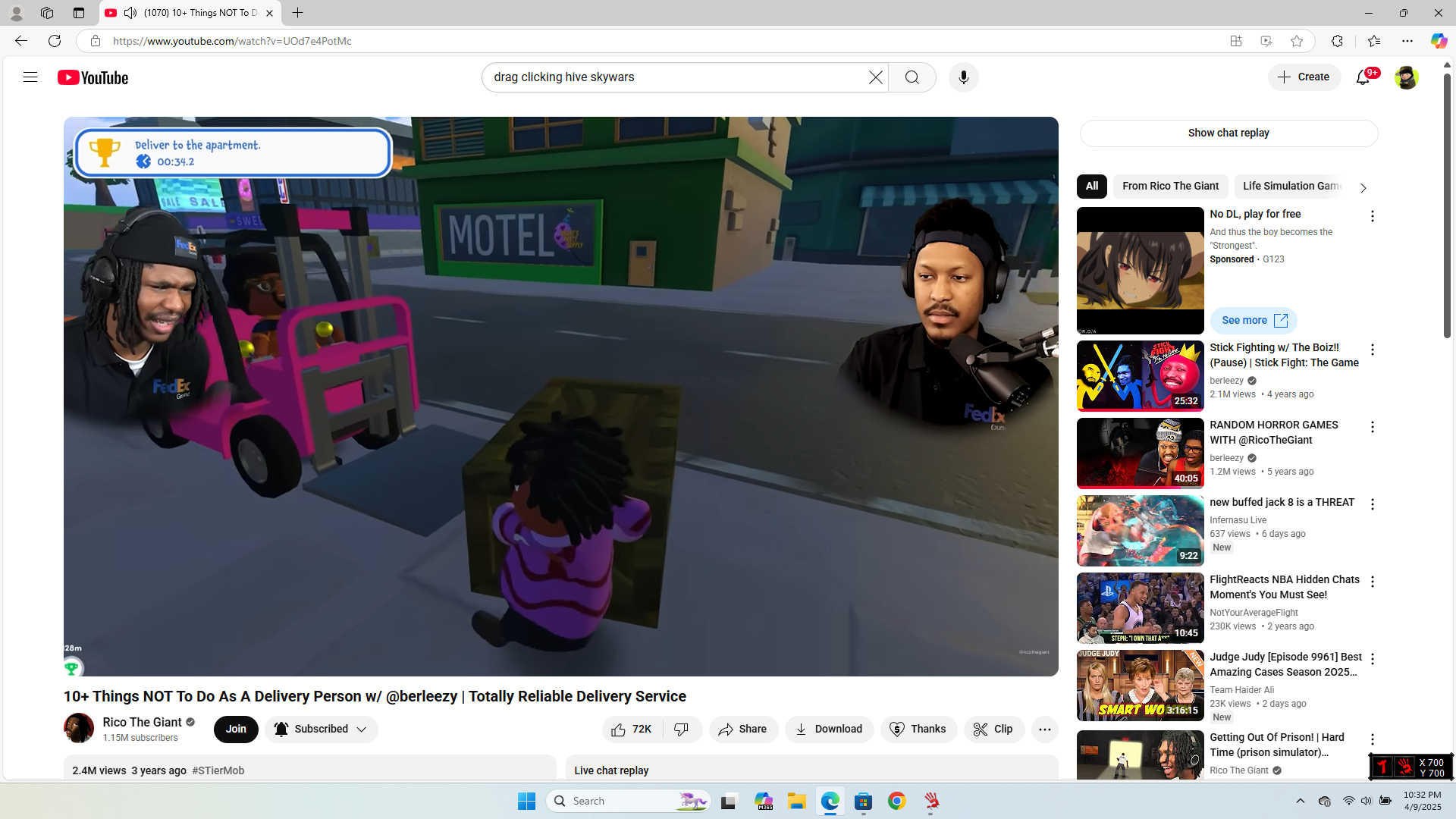Open options for Stick Fighting video
The width and height of the screenshot is (1456, 819).
pos(1372,350)
